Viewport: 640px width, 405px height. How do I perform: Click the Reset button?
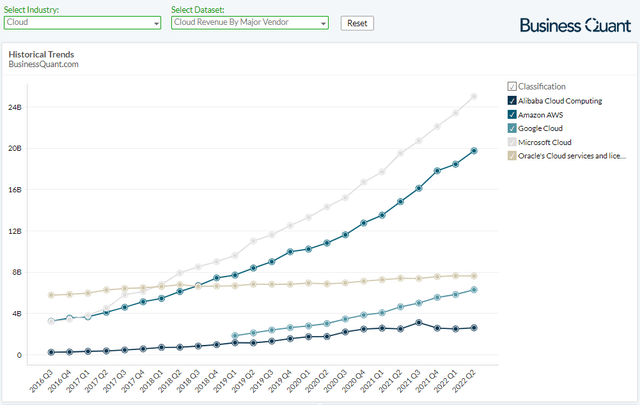[x=357, y=23]
